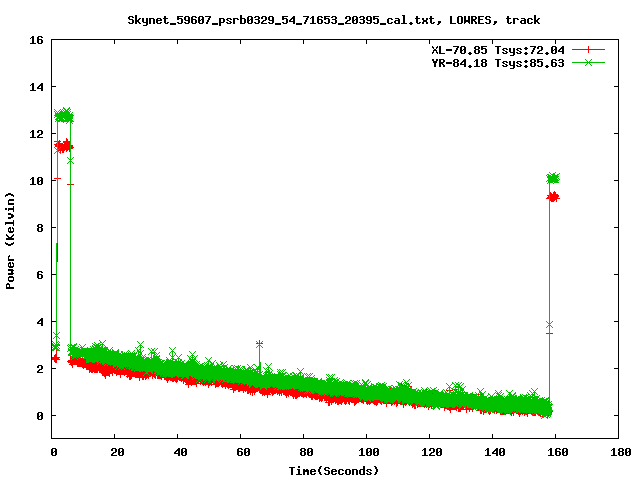Click the green end cluster near 10 Kelvin
Screen dimensions: 640x480
tap(553, 178)
